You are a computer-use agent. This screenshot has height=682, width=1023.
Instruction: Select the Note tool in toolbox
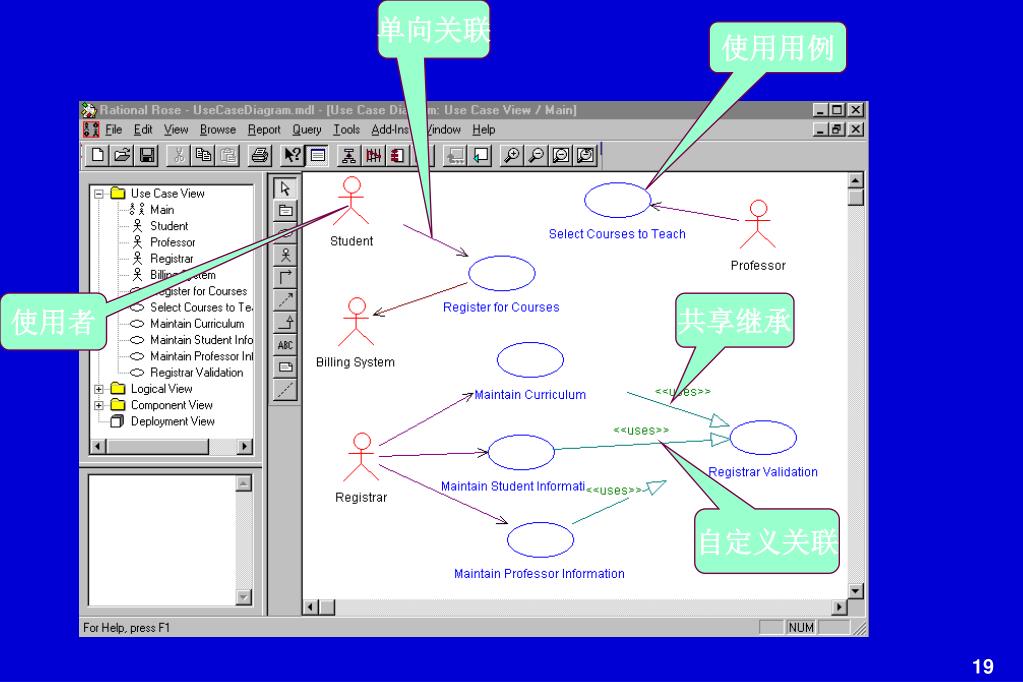coord(285,367)
